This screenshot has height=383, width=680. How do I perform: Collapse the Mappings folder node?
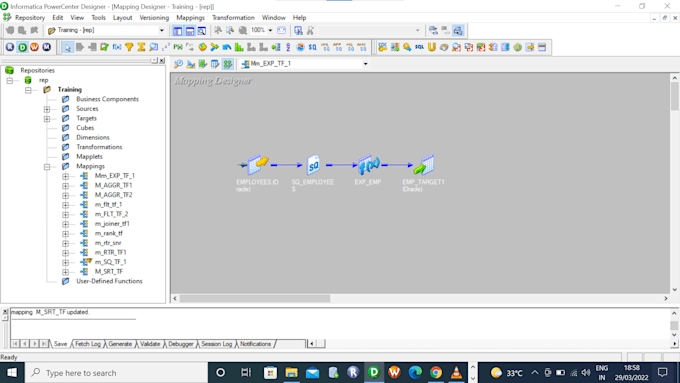pyautogui.click(x=47, y=167)
